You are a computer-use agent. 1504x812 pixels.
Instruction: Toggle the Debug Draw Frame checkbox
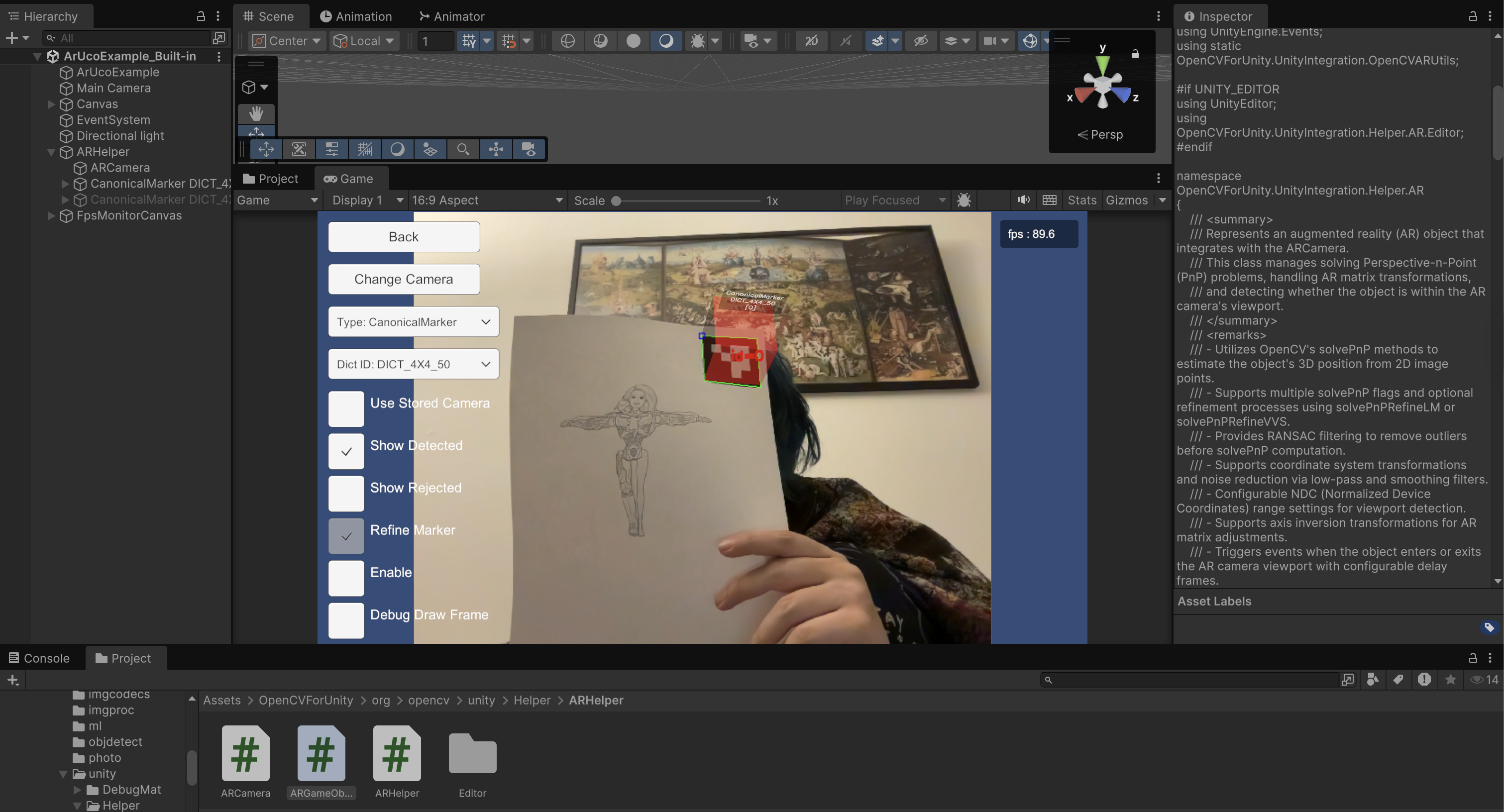click(x=346, y=620)
